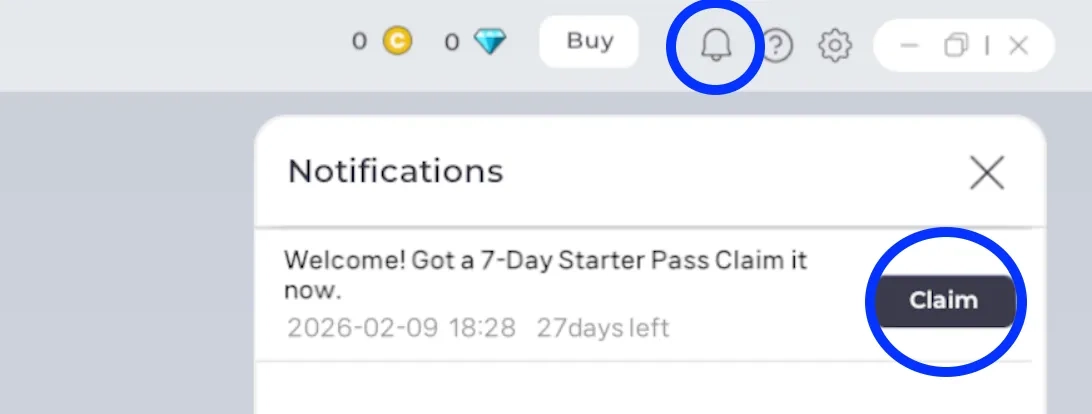Click the help question mark icon

pyautogui.click(x=777, y=45)
